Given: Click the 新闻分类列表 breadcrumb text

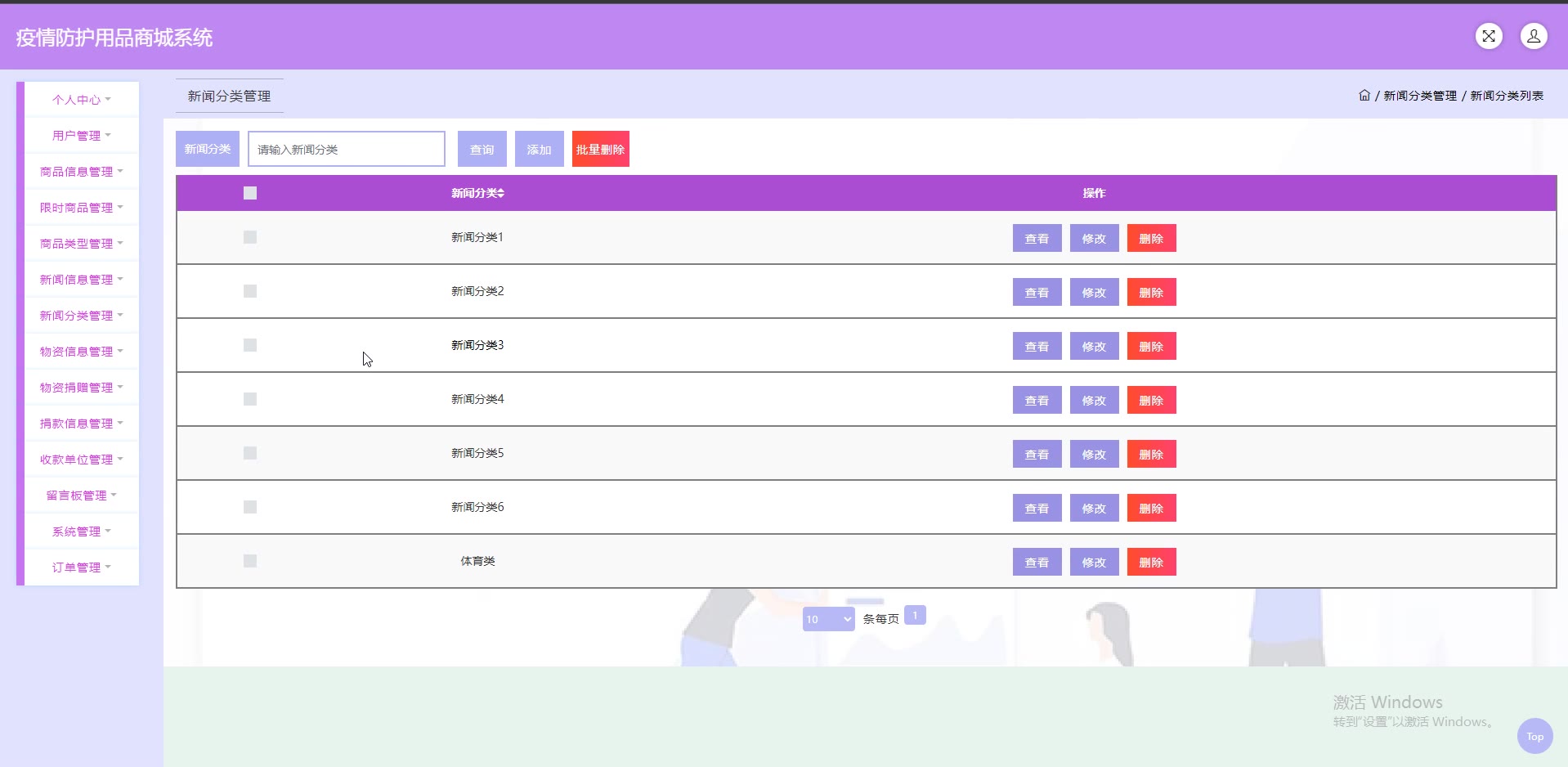Looking at the screenshot, I should (1507, 96).
